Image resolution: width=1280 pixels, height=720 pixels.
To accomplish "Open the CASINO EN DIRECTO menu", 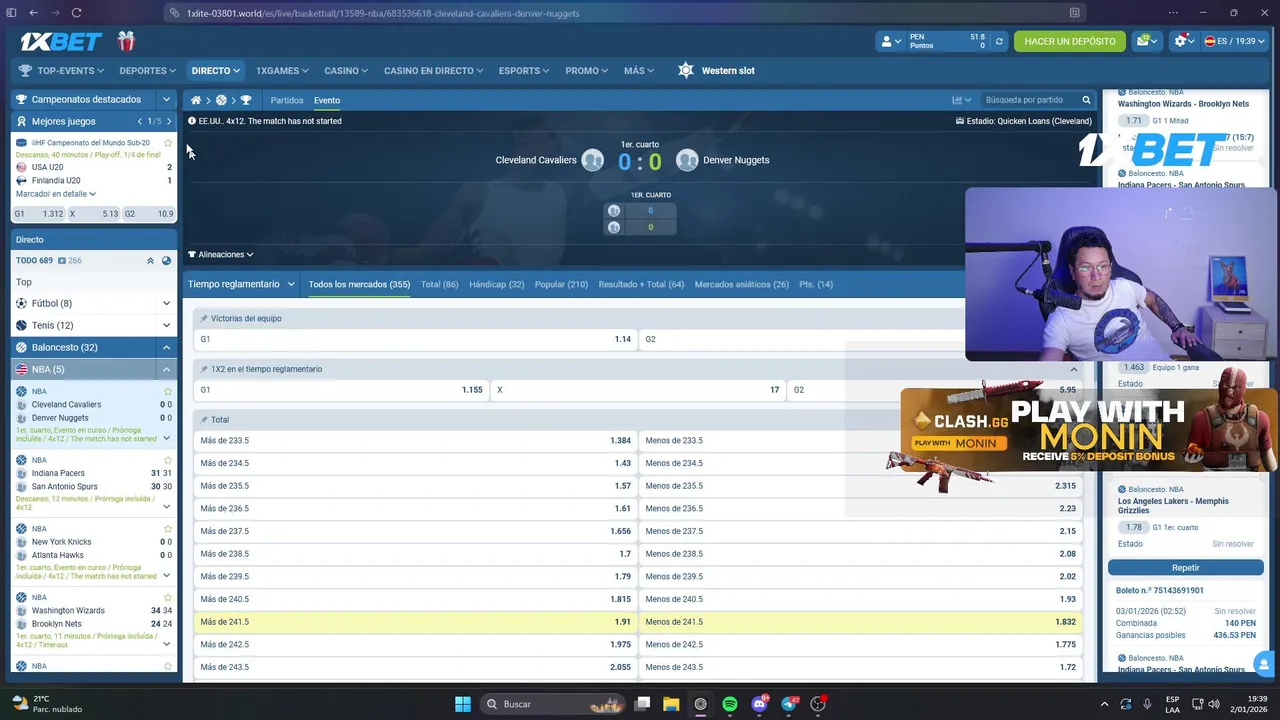I will pyautogui.click(x=433, y=70).
